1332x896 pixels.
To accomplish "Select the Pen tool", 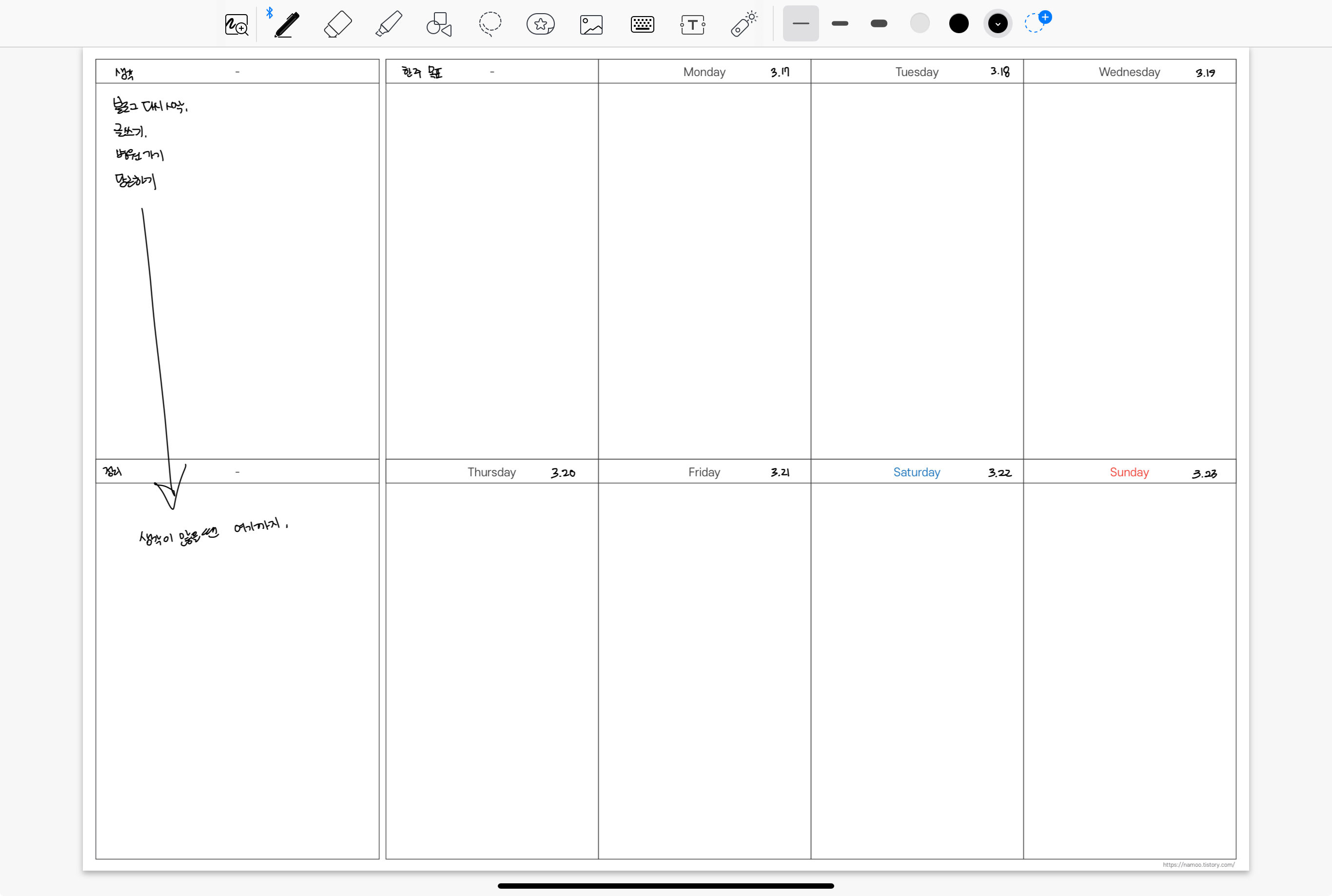I will pos(287,24).
